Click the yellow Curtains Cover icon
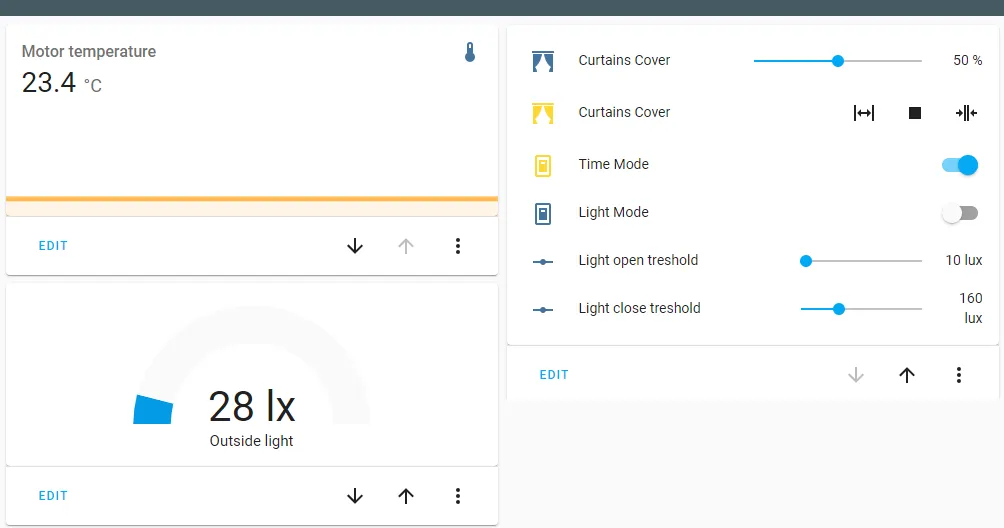Image resolution: width=1004 pixels, height=528 pixels. click(x=543, y=113)
